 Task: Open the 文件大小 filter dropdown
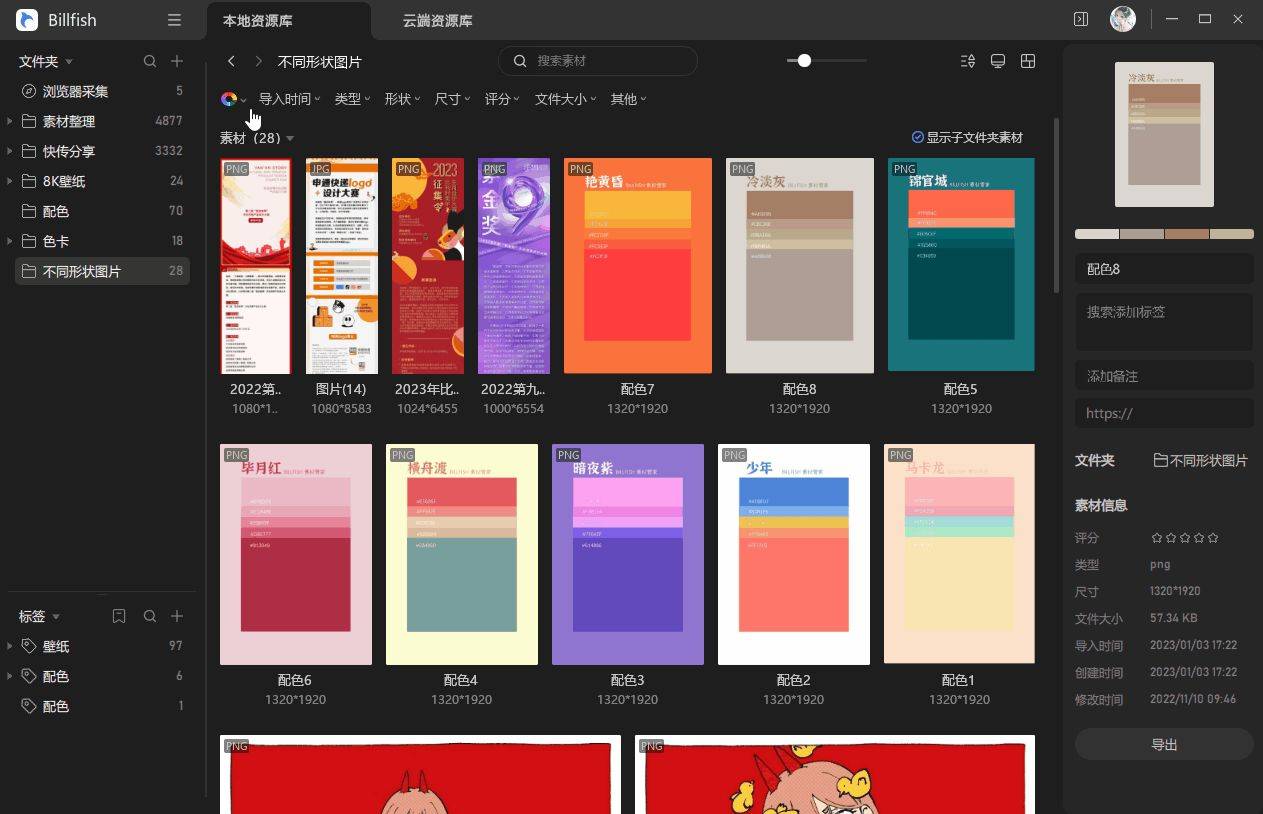[565, 99]
